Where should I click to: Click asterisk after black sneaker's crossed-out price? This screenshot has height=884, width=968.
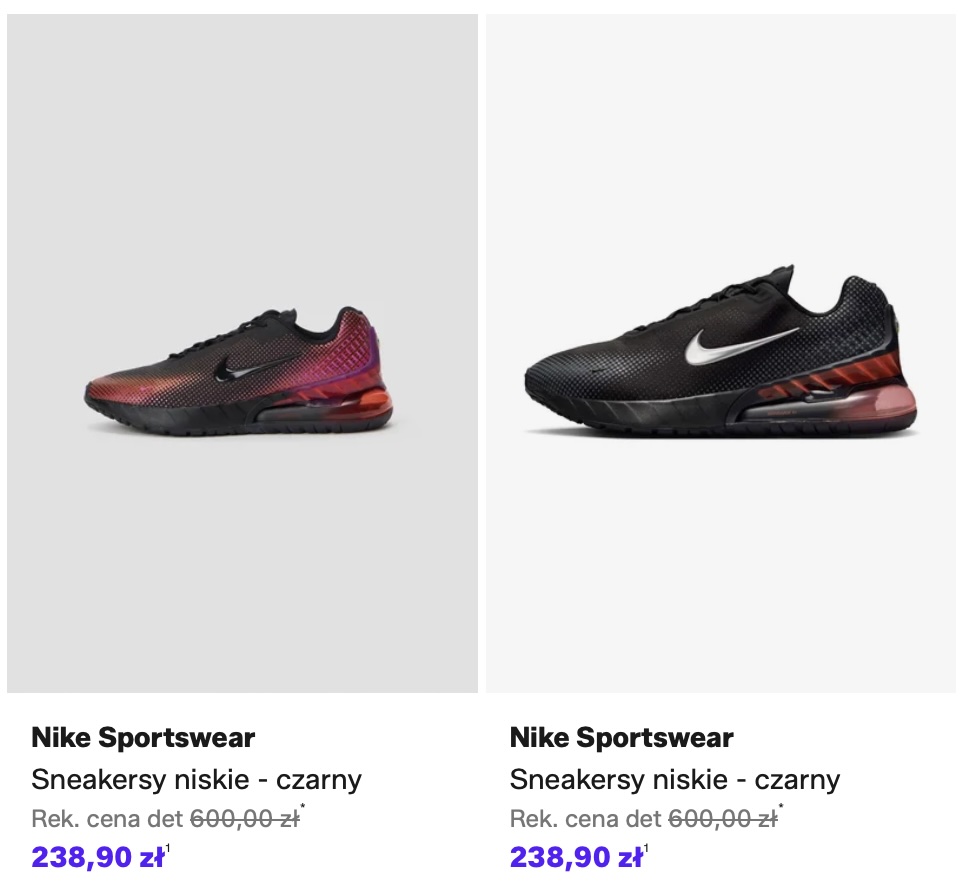781,809
